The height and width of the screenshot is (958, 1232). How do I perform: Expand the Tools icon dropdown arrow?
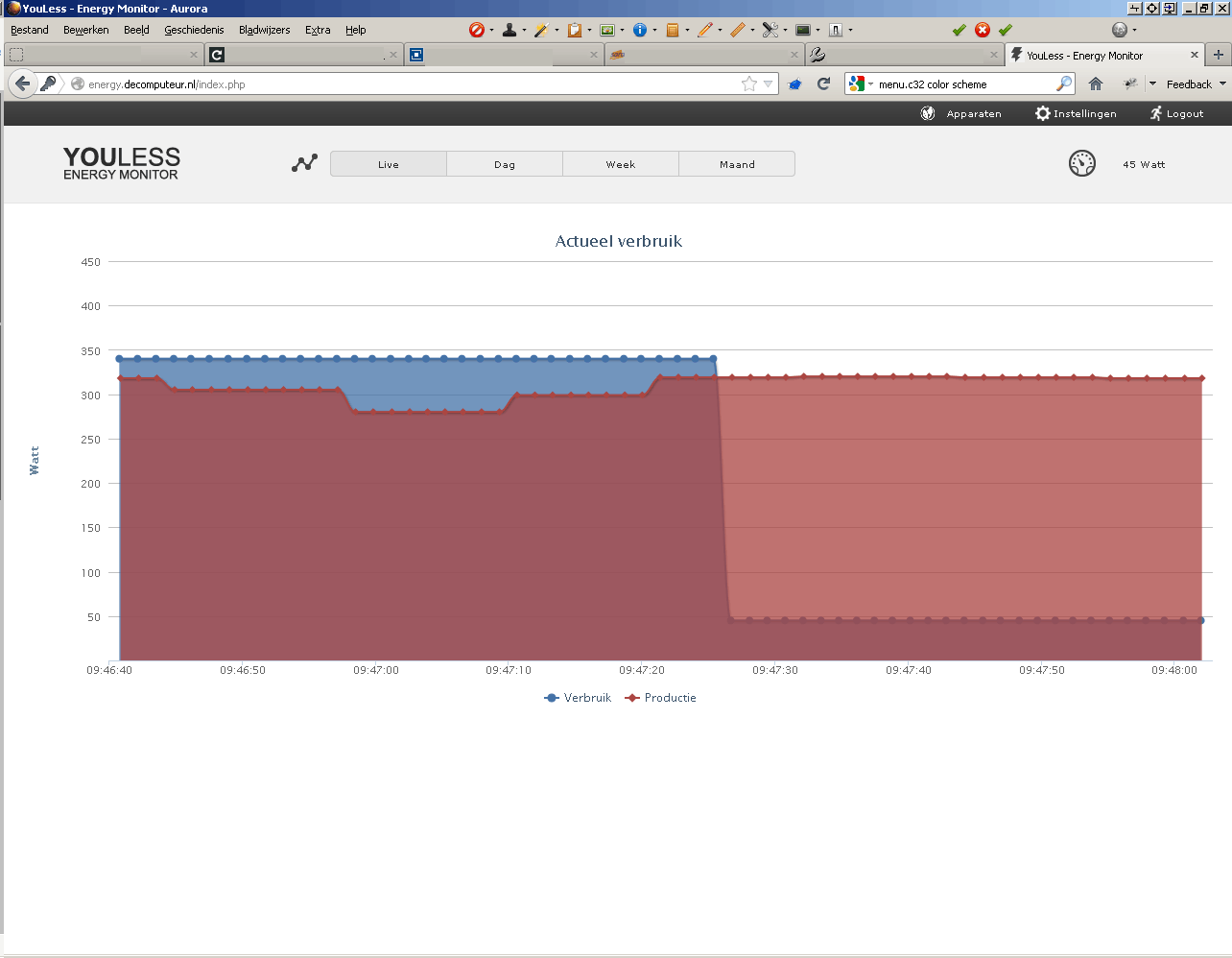785,30
